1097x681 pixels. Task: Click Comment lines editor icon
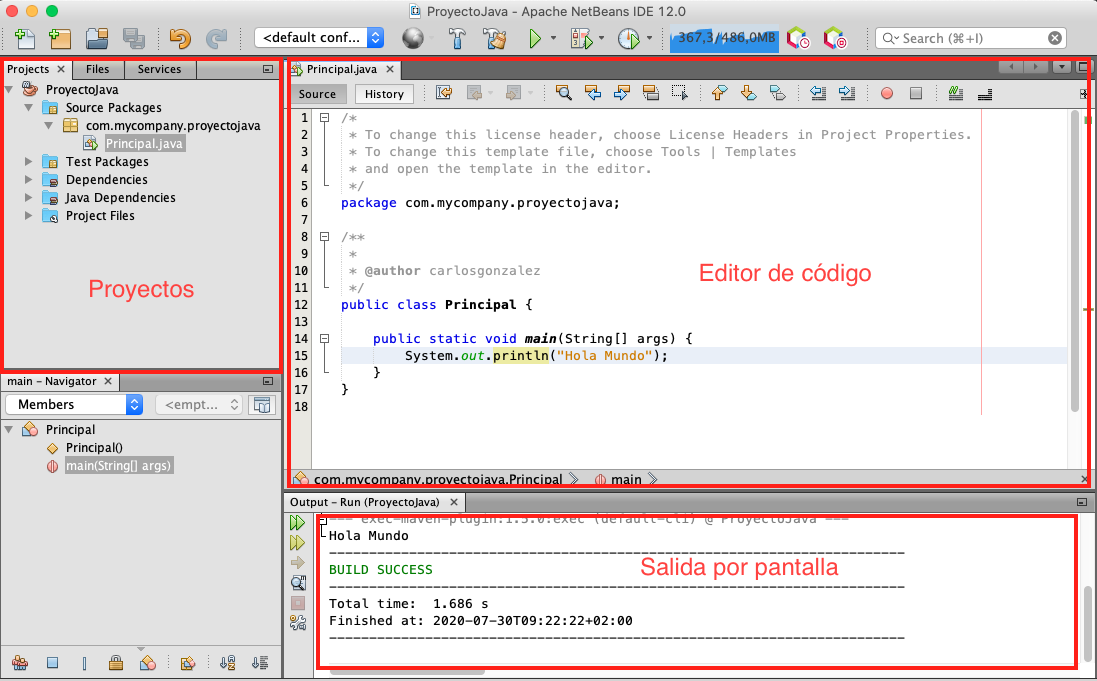(956, 93)
